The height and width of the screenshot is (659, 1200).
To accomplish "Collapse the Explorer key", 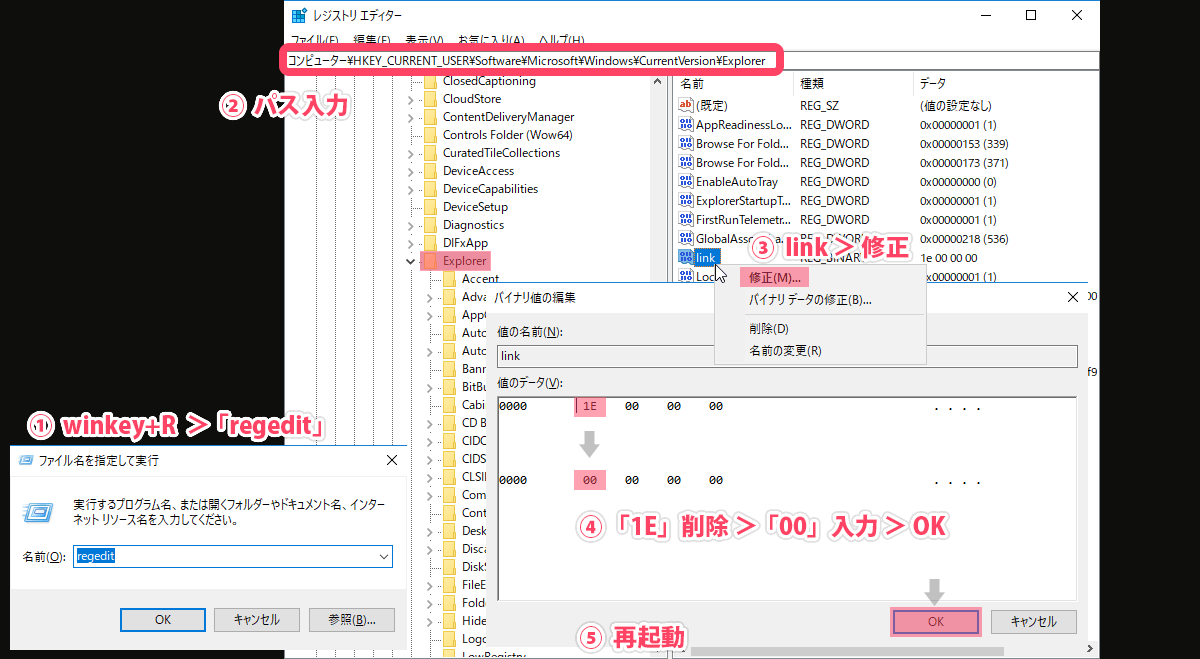I will point(411,261).
